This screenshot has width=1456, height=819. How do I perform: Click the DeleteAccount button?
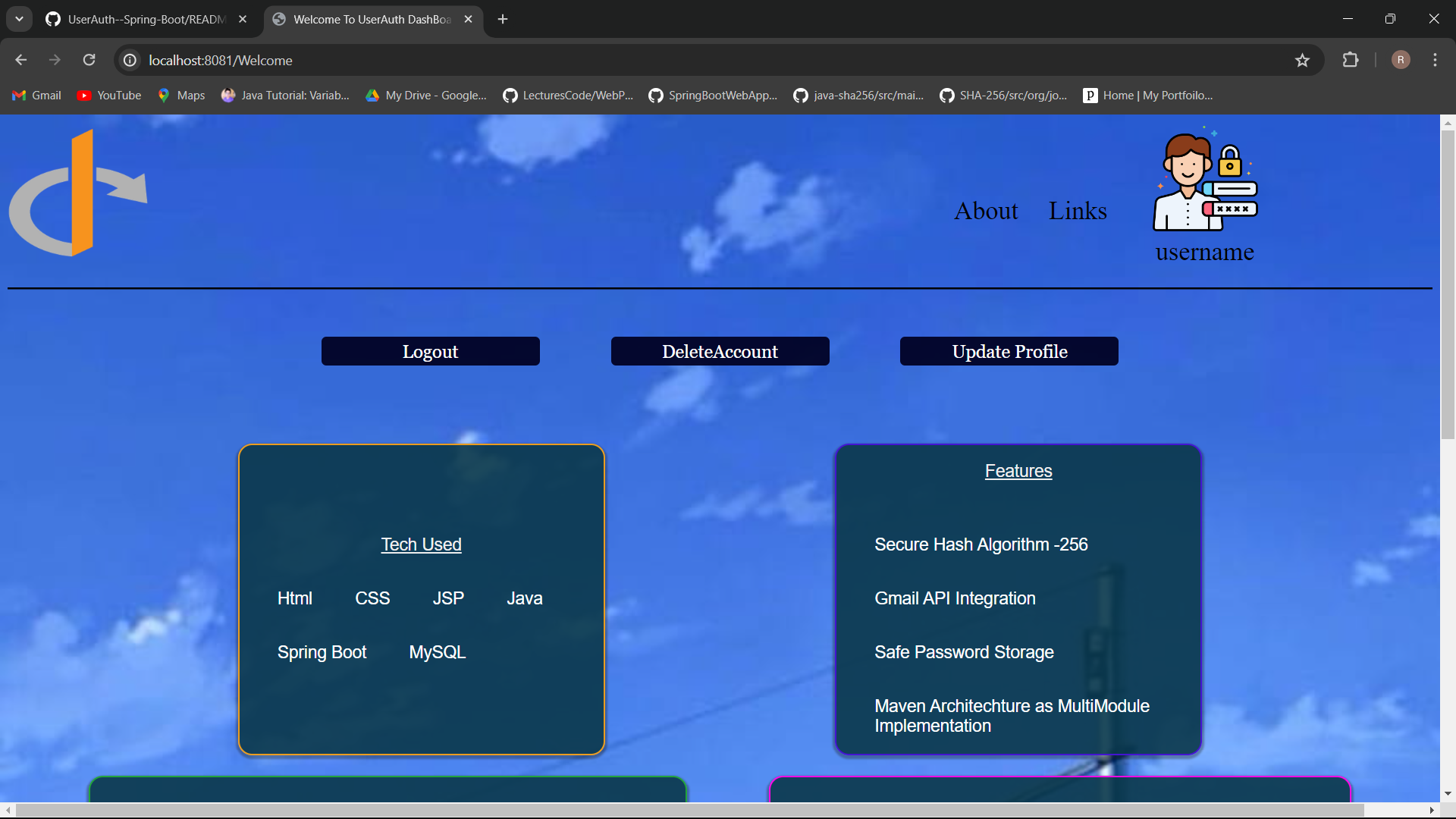coord(720,351)
